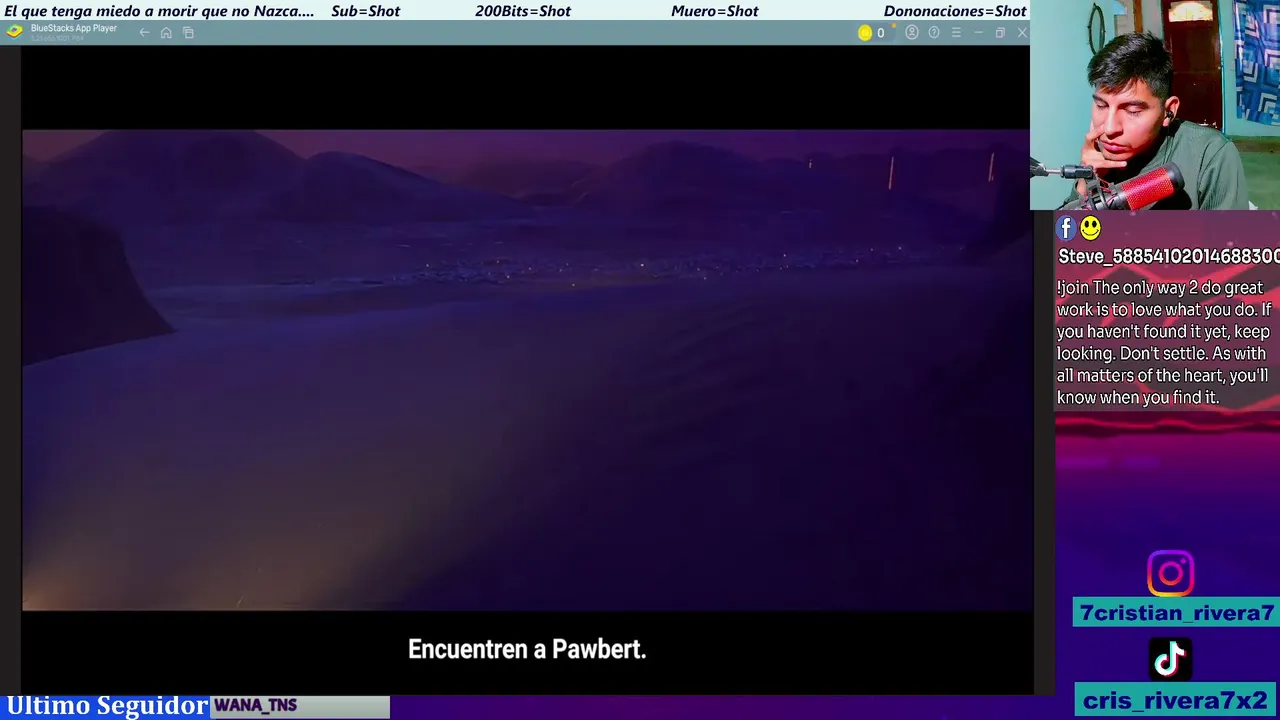The image size is (1280, 720).
Task: Click the 'El que tenga miedo a morir' banner text
Action: coord(159,11)
